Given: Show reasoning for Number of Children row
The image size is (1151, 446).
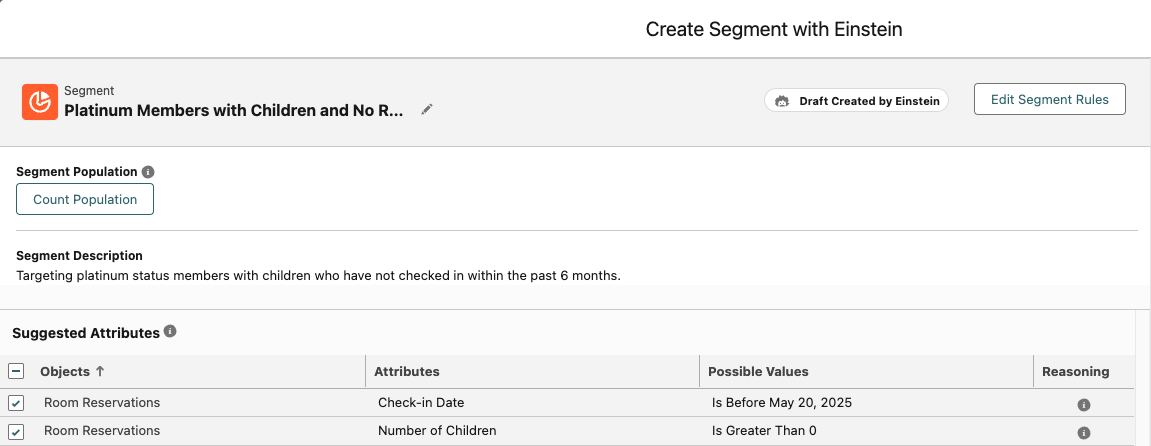Looking at the screenshot, I should pos(1083,433).
